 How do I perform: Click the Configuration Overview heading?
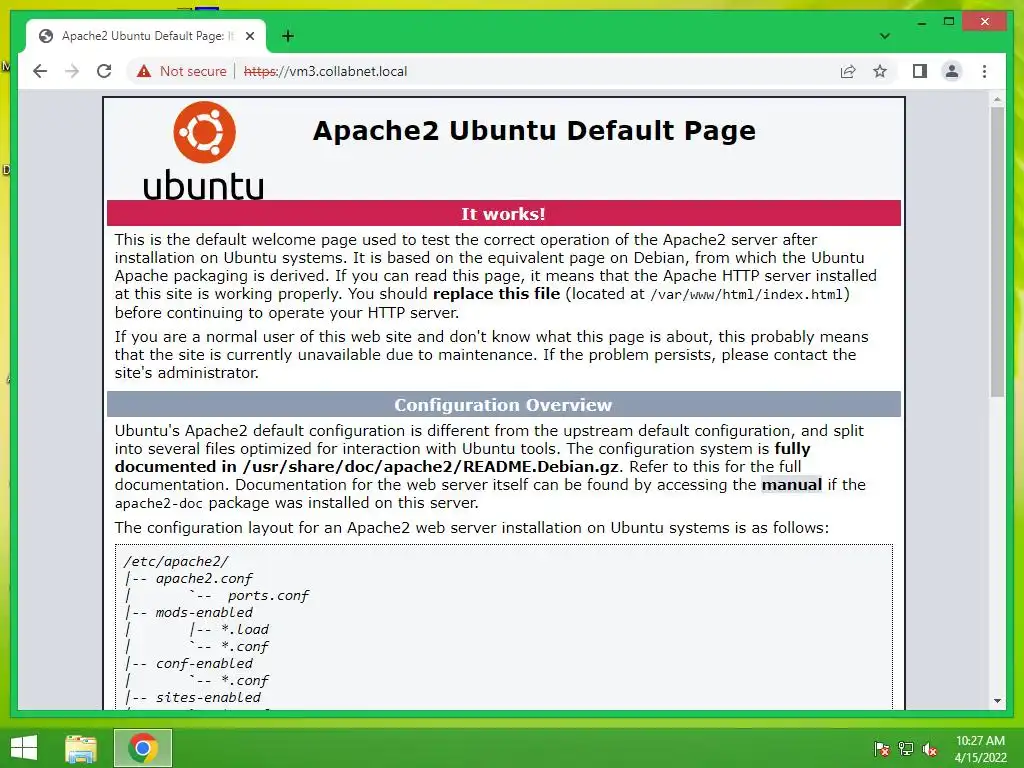503,405
